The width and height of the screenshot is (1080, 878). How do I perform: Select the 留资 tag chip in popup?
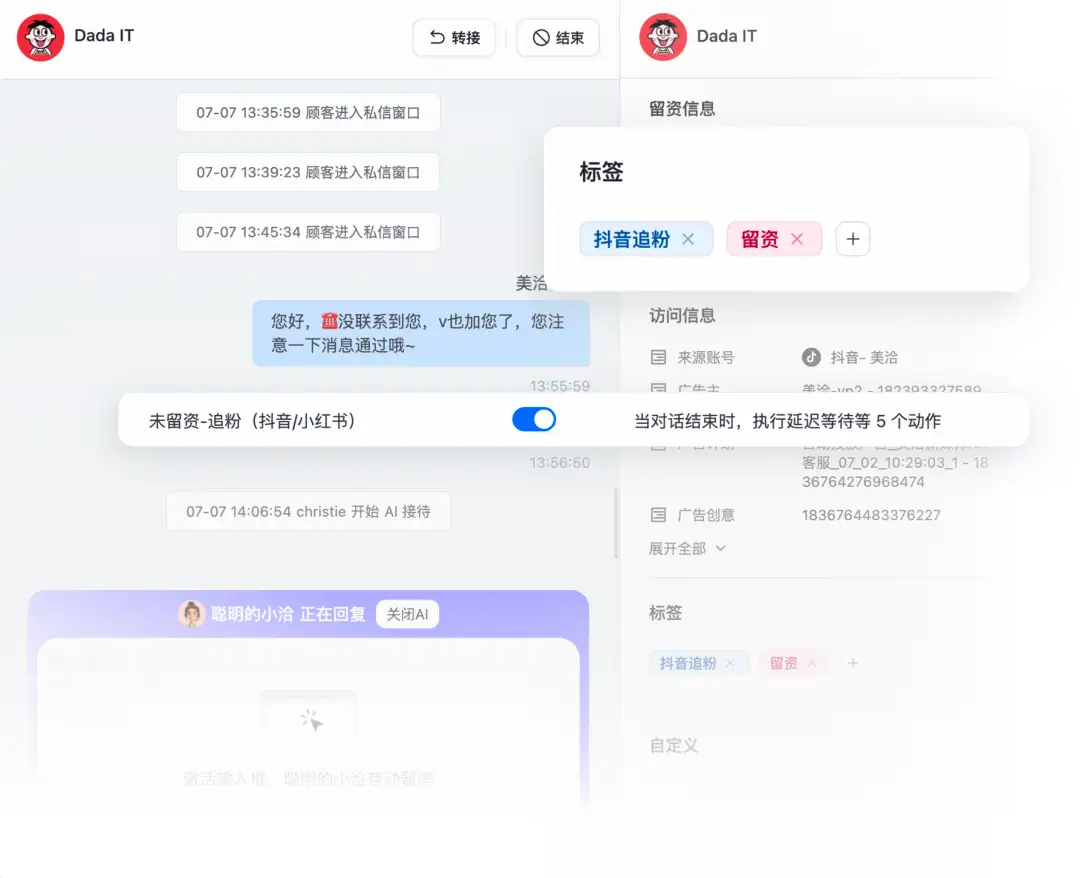coord(773,239)
